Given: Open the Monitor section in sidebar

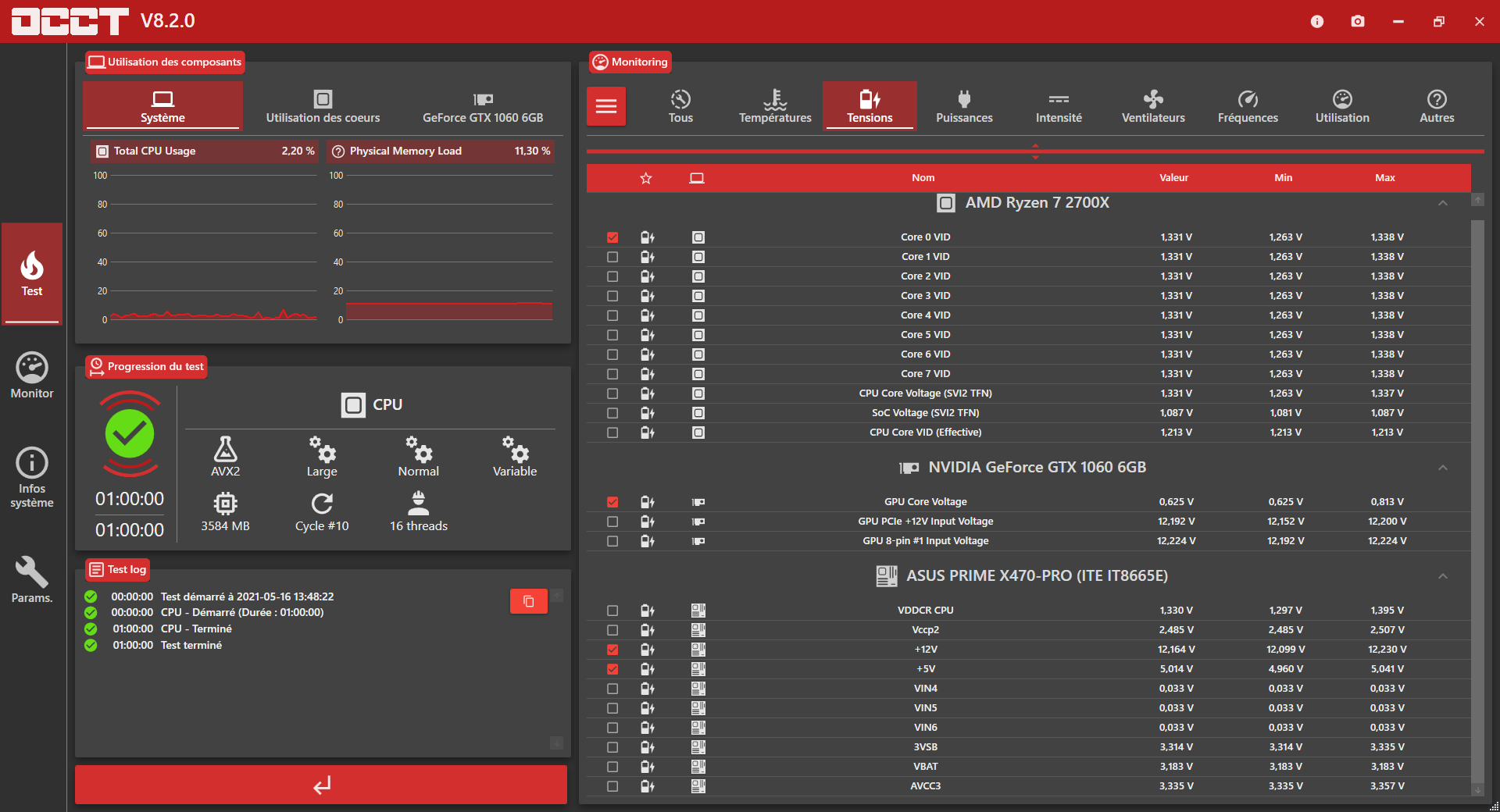Looking at the screenshot, I should 32,376.
